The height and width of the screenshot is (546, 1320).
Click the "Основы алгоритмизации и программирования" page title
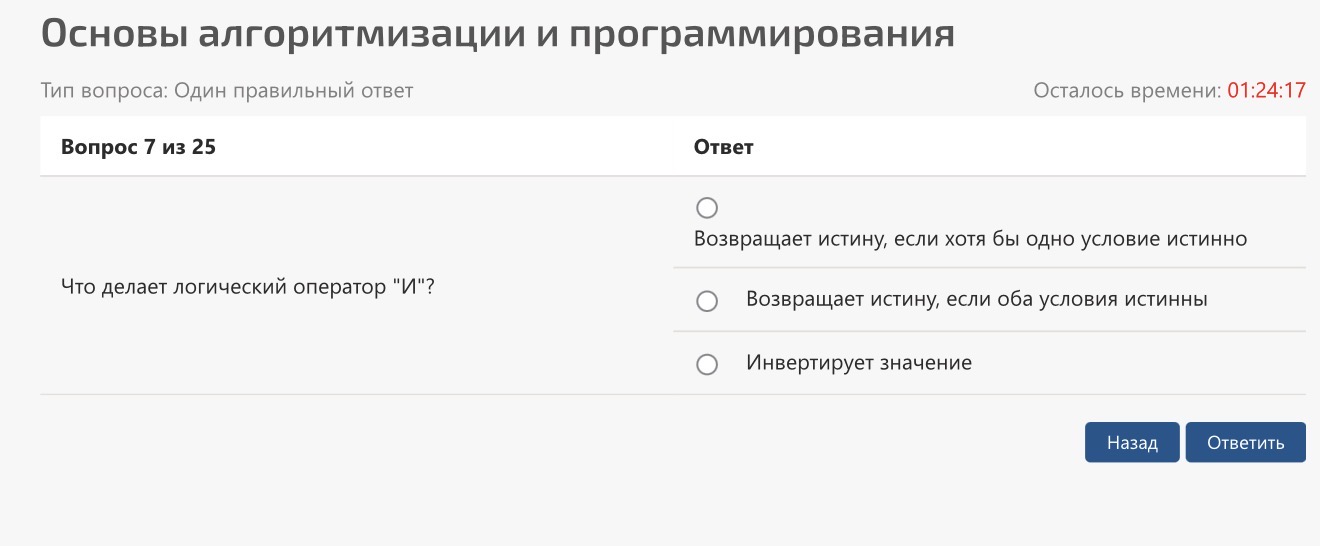(x=498, y=33)
